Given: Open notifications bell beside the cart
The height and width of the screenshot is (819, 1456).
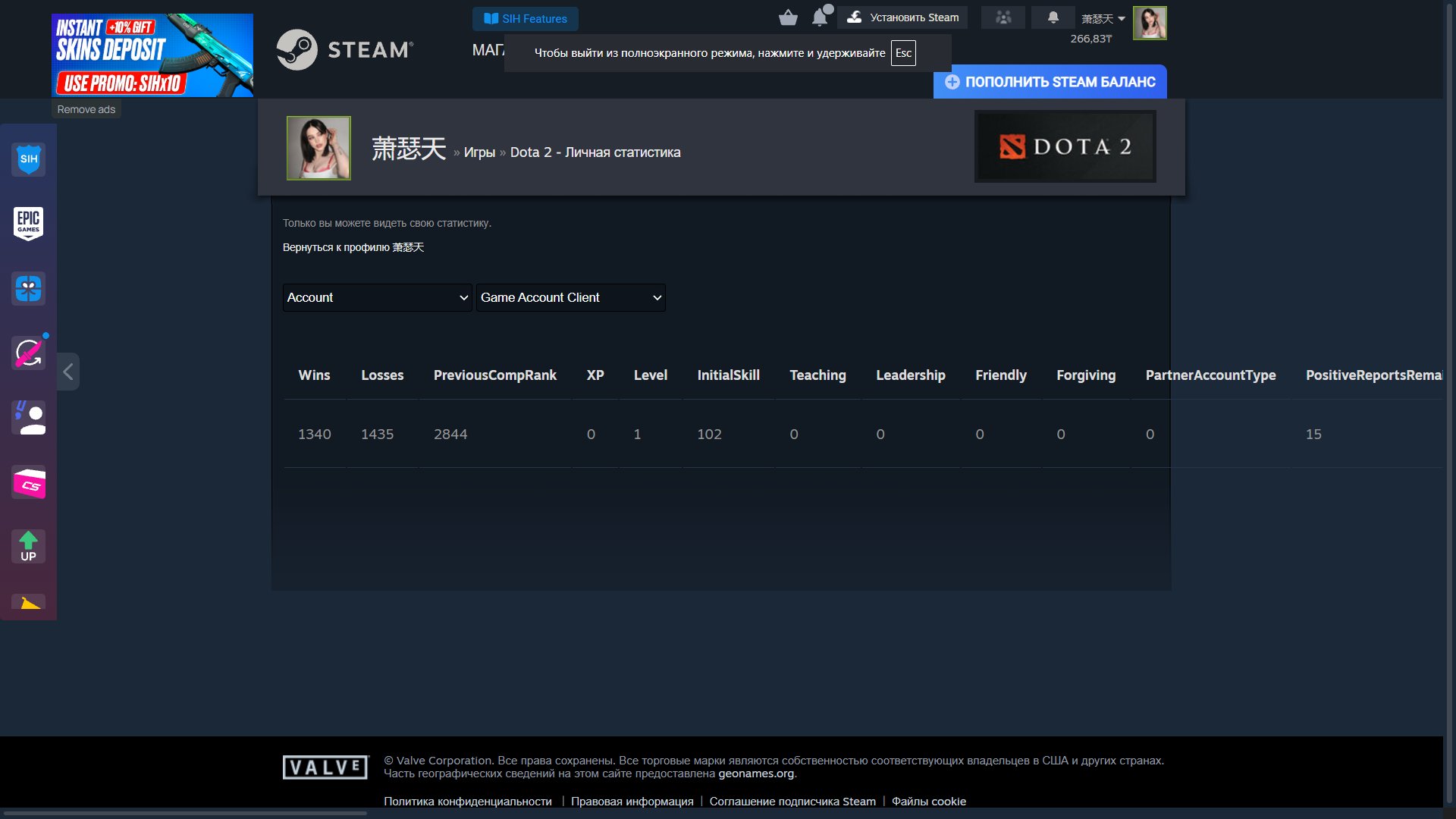Looking at the screenshot, I should tap(820, 17).
